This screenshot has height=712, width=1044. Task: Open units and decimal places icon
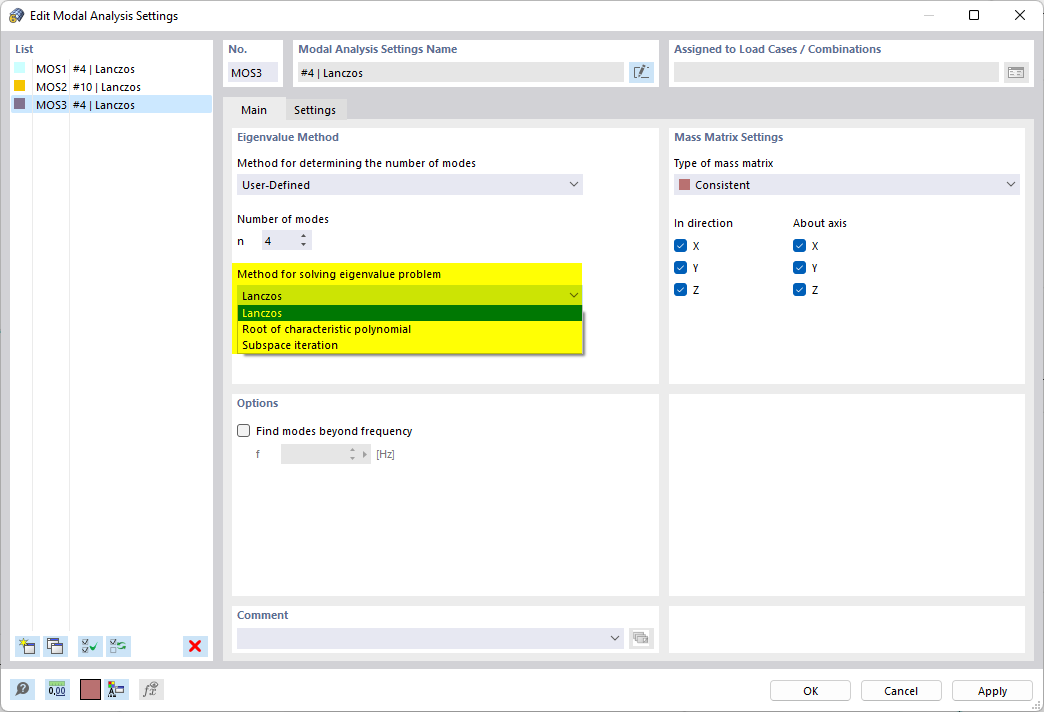point(57,689)
